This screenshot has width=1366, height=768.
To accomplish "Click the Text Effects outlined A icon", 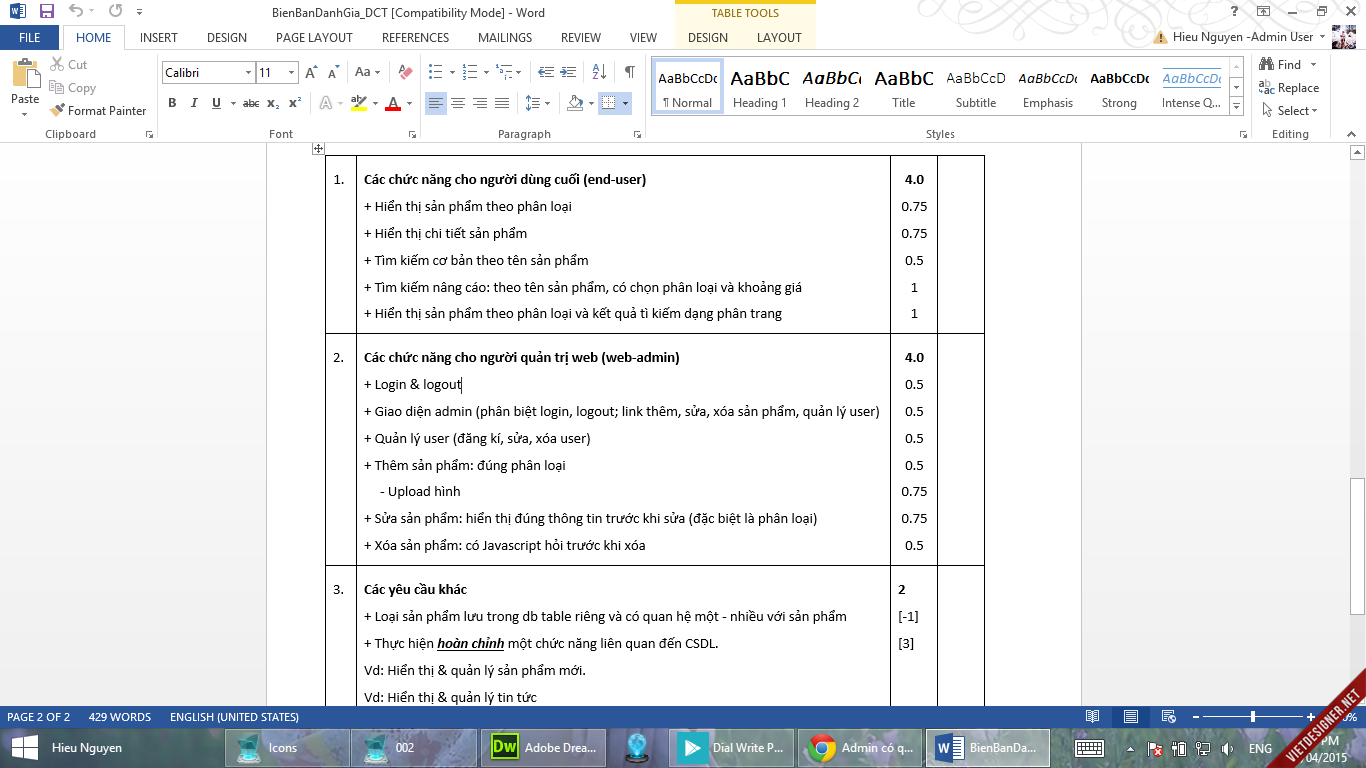I will 325,103.
